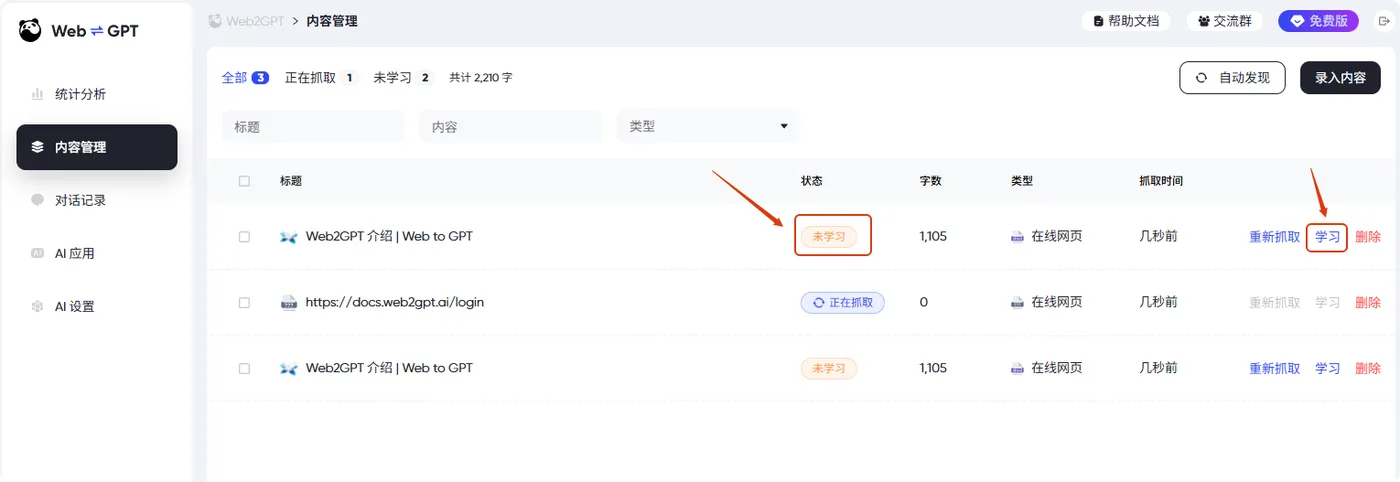Click the AI 设置 hexagon icon
Image resolution: width=1400 pixels, height=482 pixels.
point(37,306)
